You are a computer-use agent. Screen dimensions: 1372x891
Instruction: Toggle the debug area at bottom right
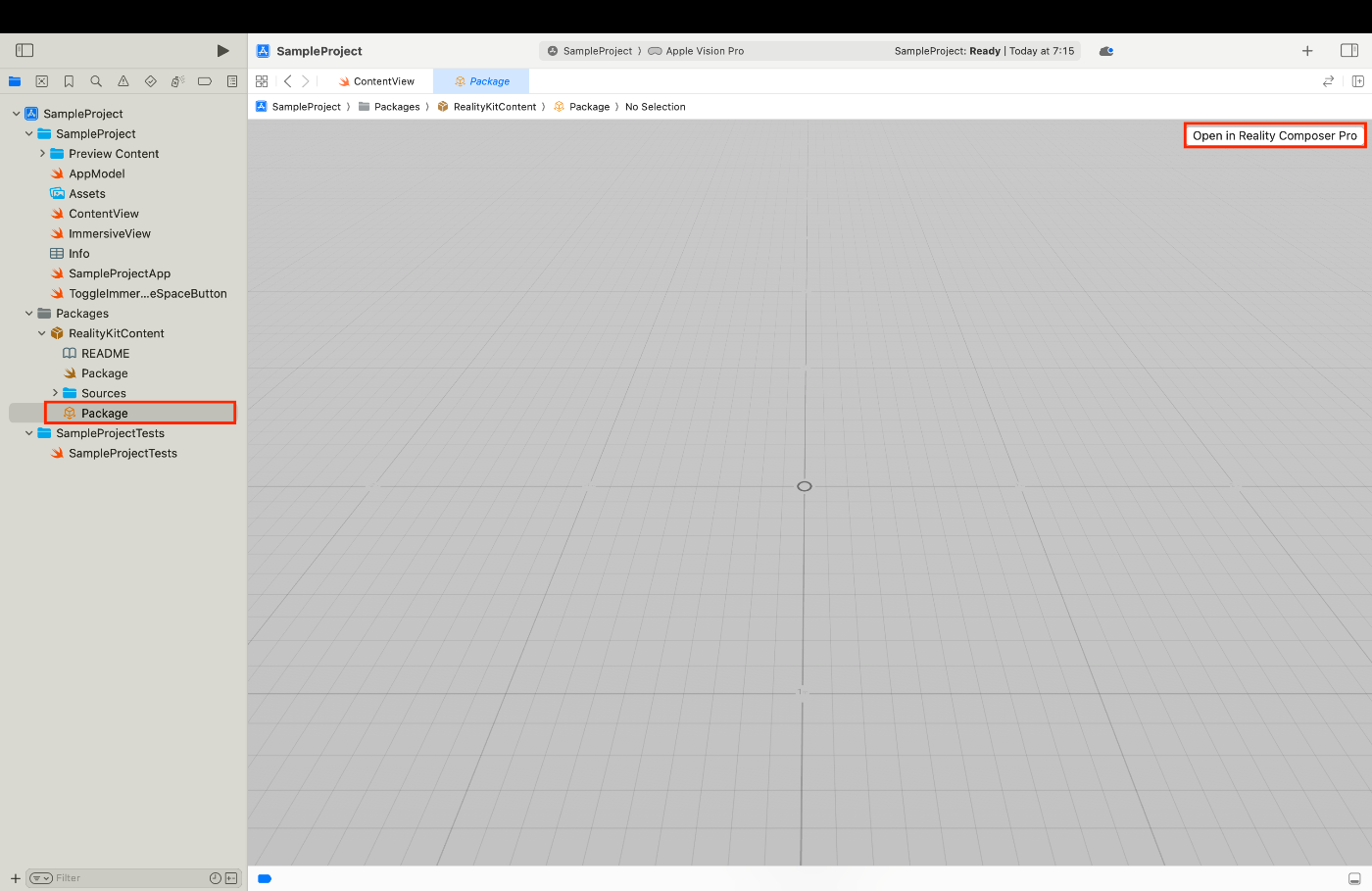(x=1354, y=878)
